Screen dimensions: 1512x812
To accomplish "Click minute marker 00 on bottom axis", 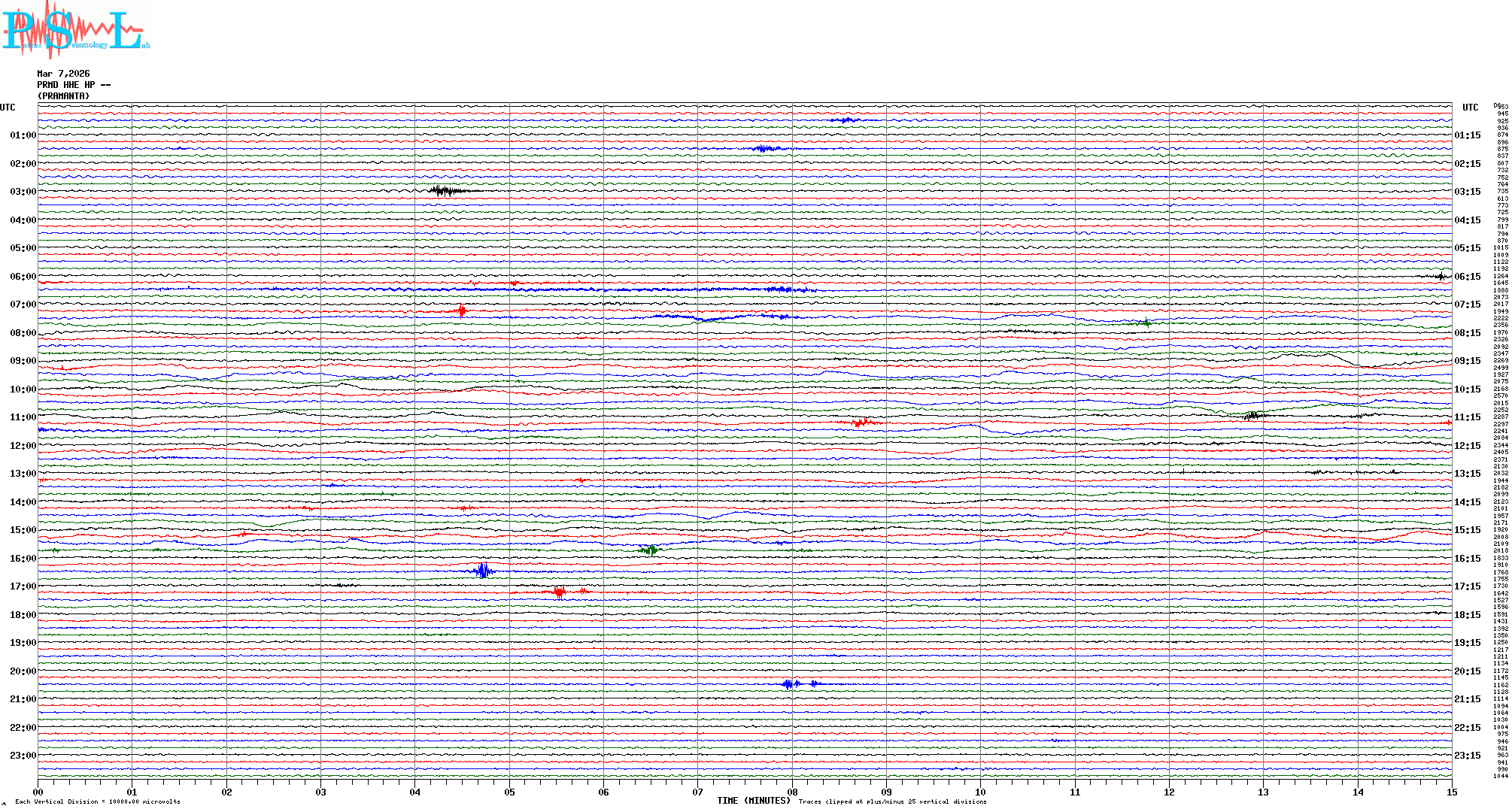I will pyautogui.click(x=38, y=792).
